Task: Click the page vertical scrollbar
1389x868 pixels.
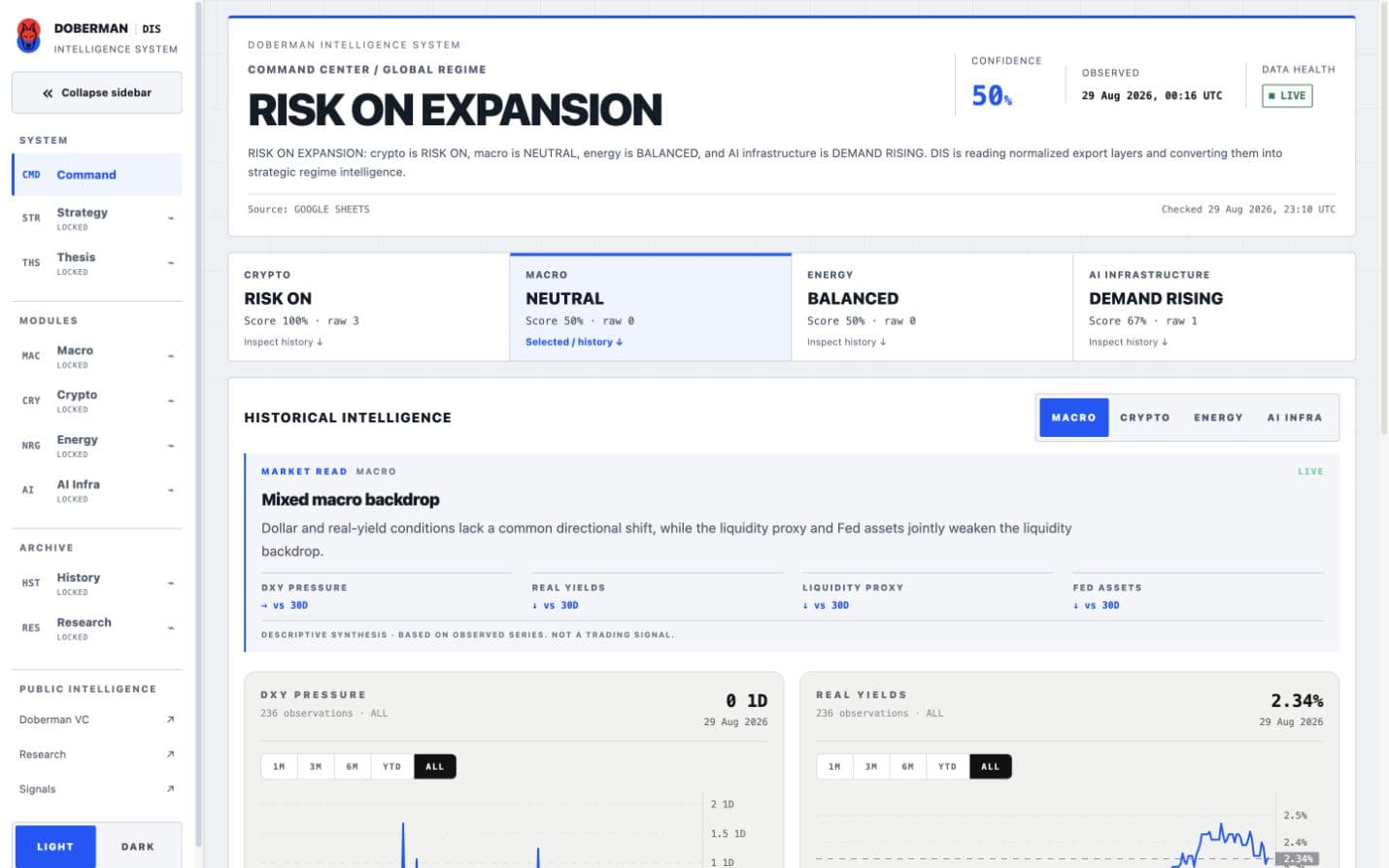Action: (x=1384, y=218)
